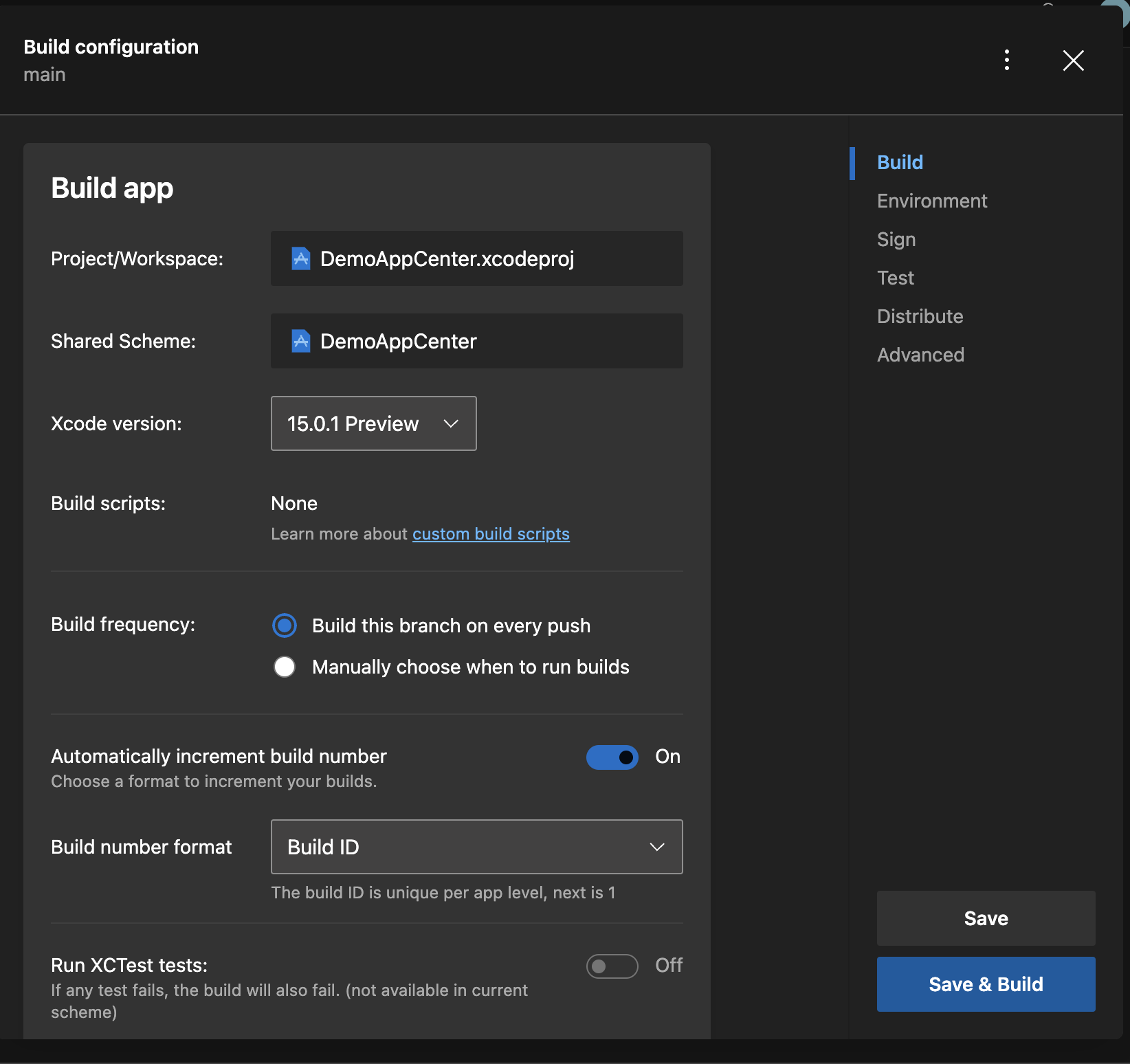Jump to the Environment section
Image resolution: width=1130 pixels, height=1064 pixels.
932,201
